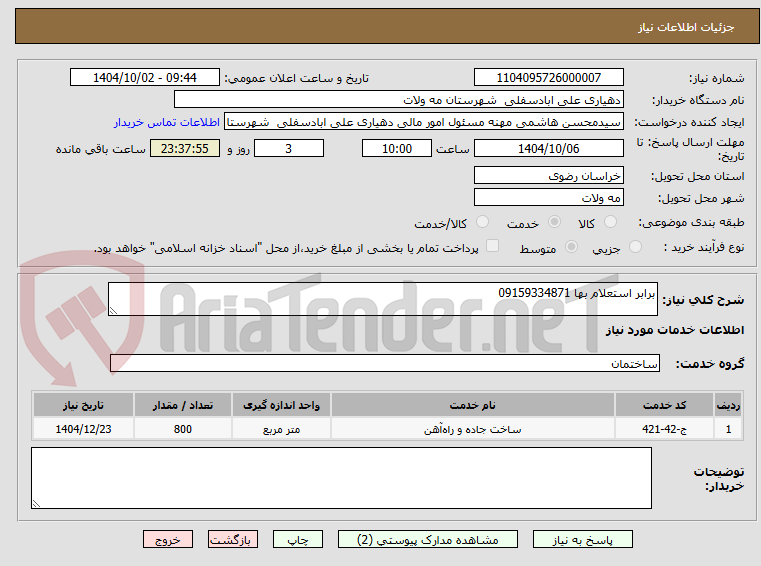Screen dimensions: 761x566
Task: Click the request creator name field
Action: (x=424, y=122)
